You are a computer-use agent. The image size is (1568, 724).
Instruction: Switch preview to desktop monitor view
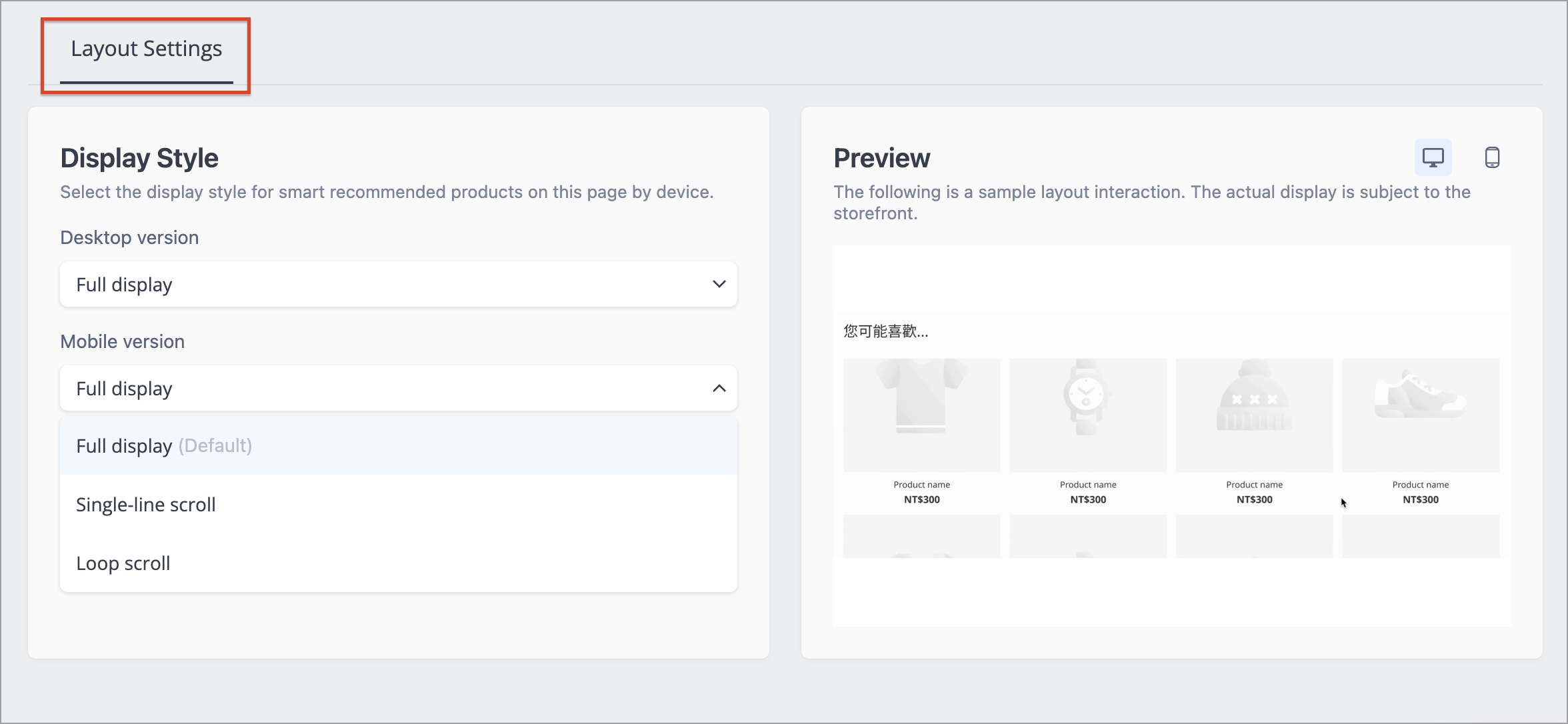point(1433,157)
